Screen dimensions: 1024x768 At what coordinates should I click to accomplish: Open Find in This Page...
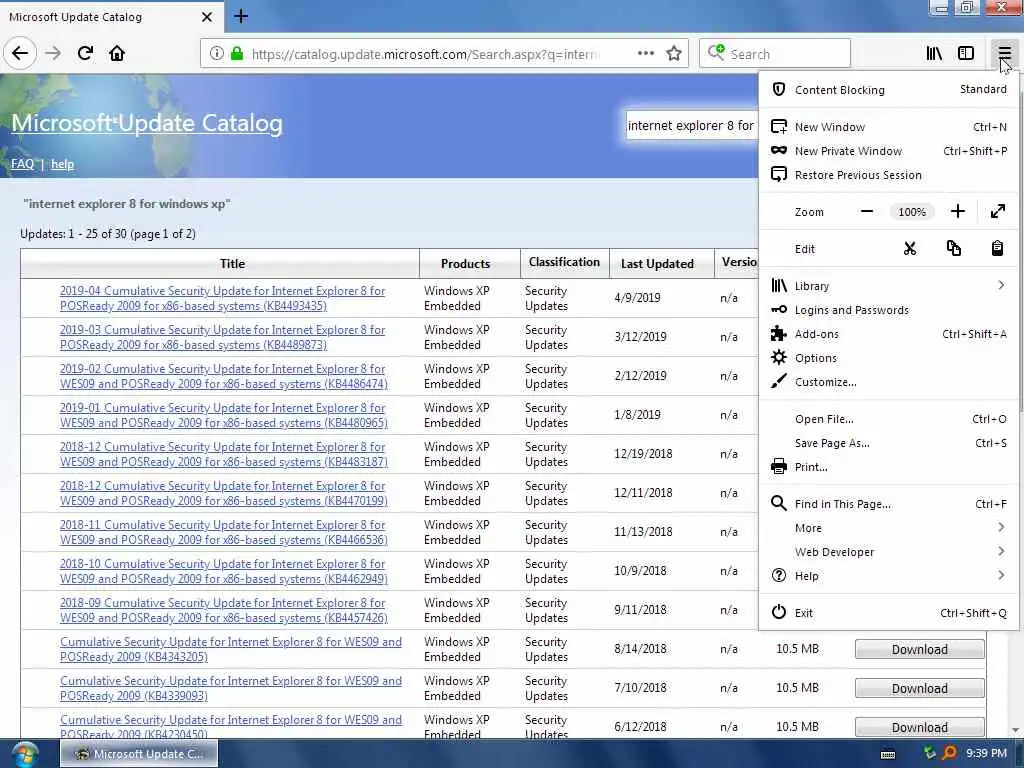(888, 504)
